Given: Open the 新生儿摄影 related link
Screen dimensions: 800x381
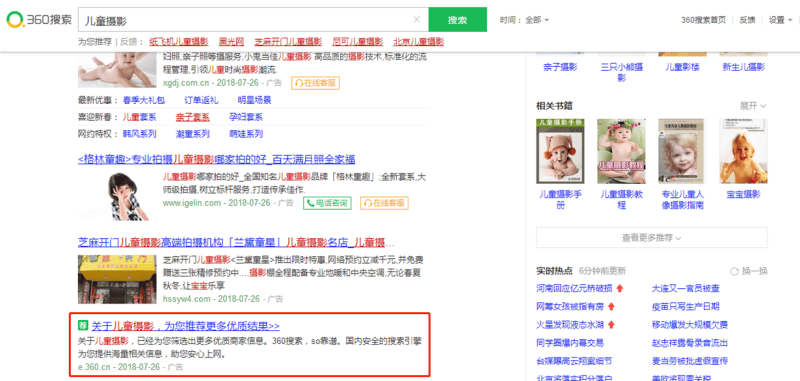Looking at the screenshot, I should coord(744,67).
